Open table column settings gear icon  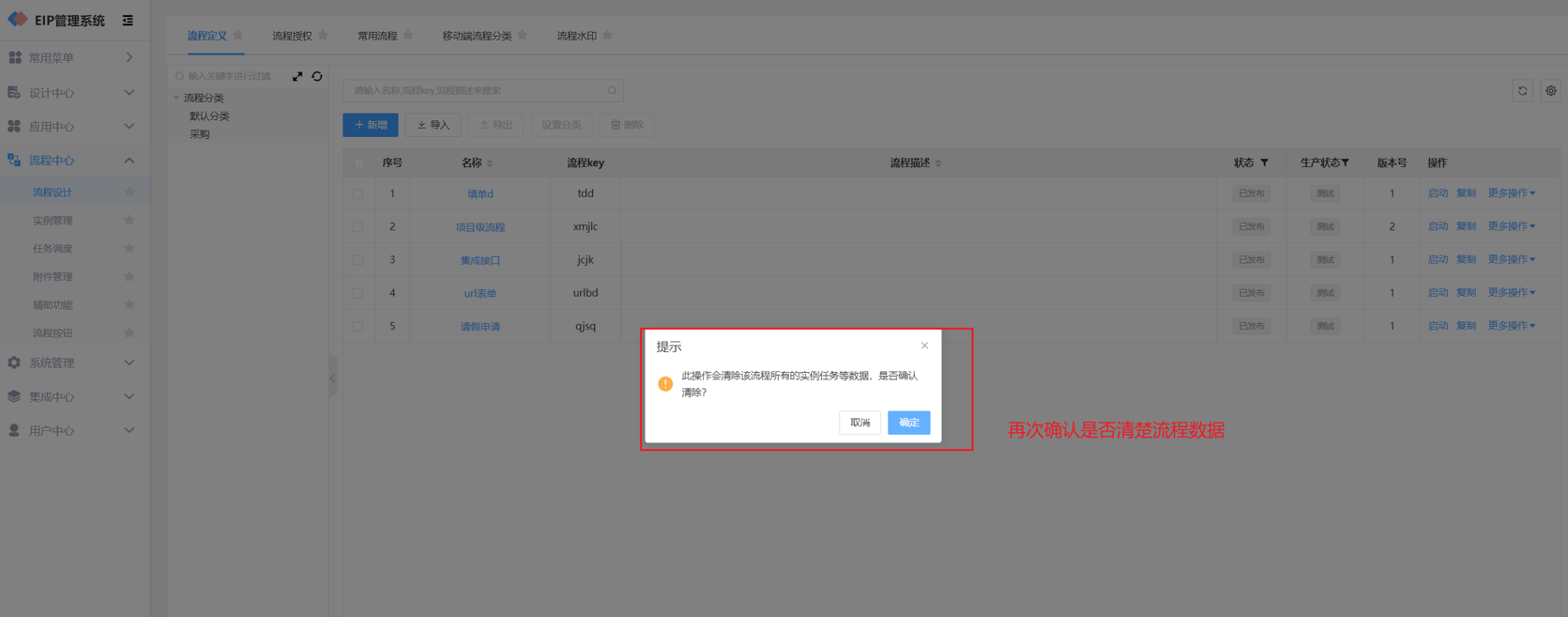pos(1550,91)
